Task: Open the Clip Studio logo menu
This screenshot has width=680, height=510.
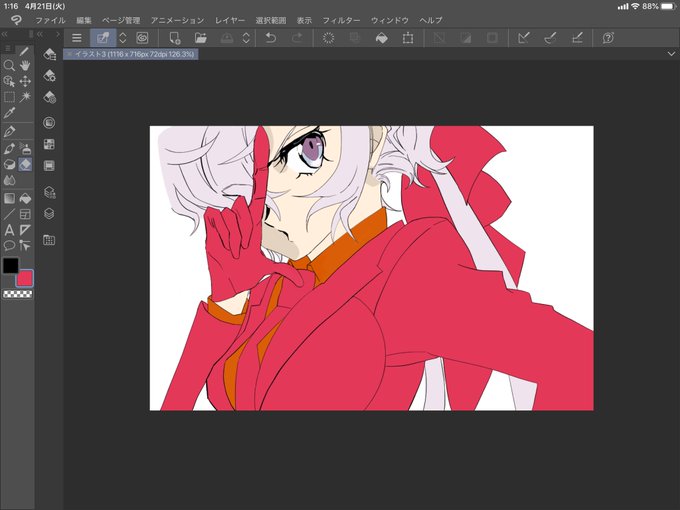Action: click(x=16, y=20)
